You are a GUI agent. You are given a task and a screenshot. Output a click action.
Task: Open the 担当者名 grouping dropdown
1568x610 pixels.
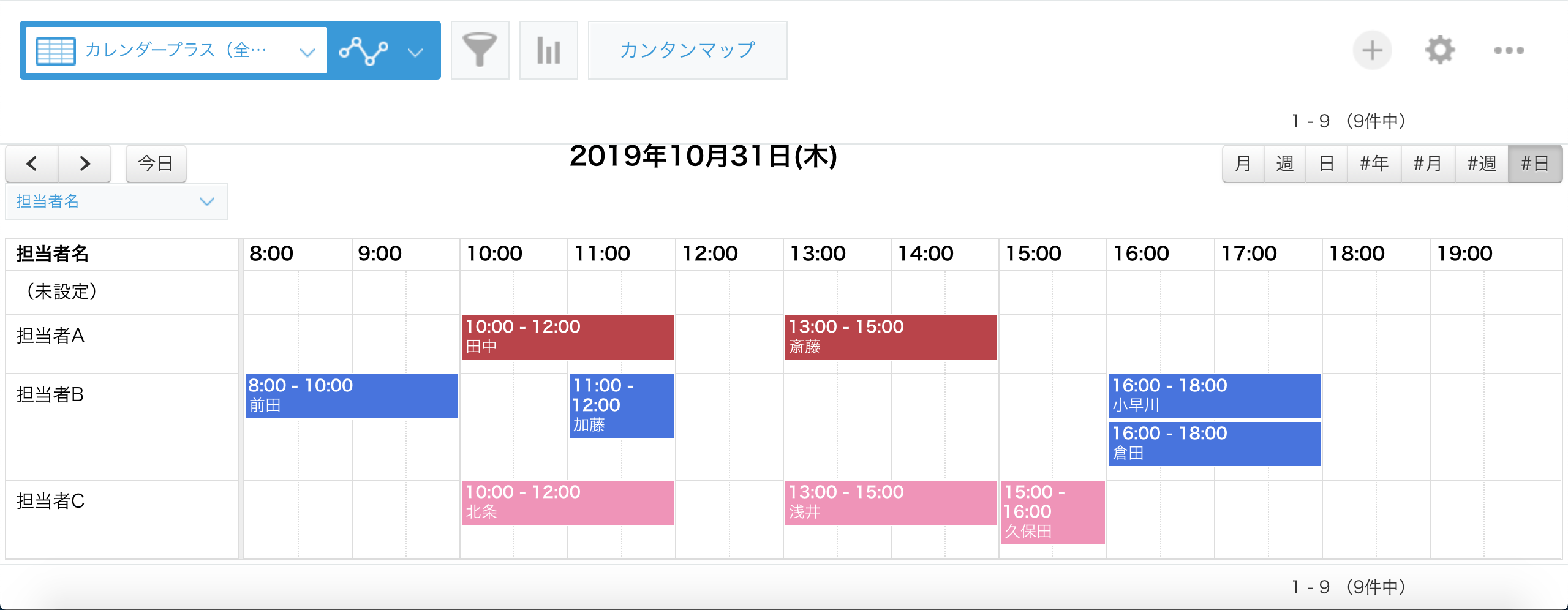click(116, 201)
